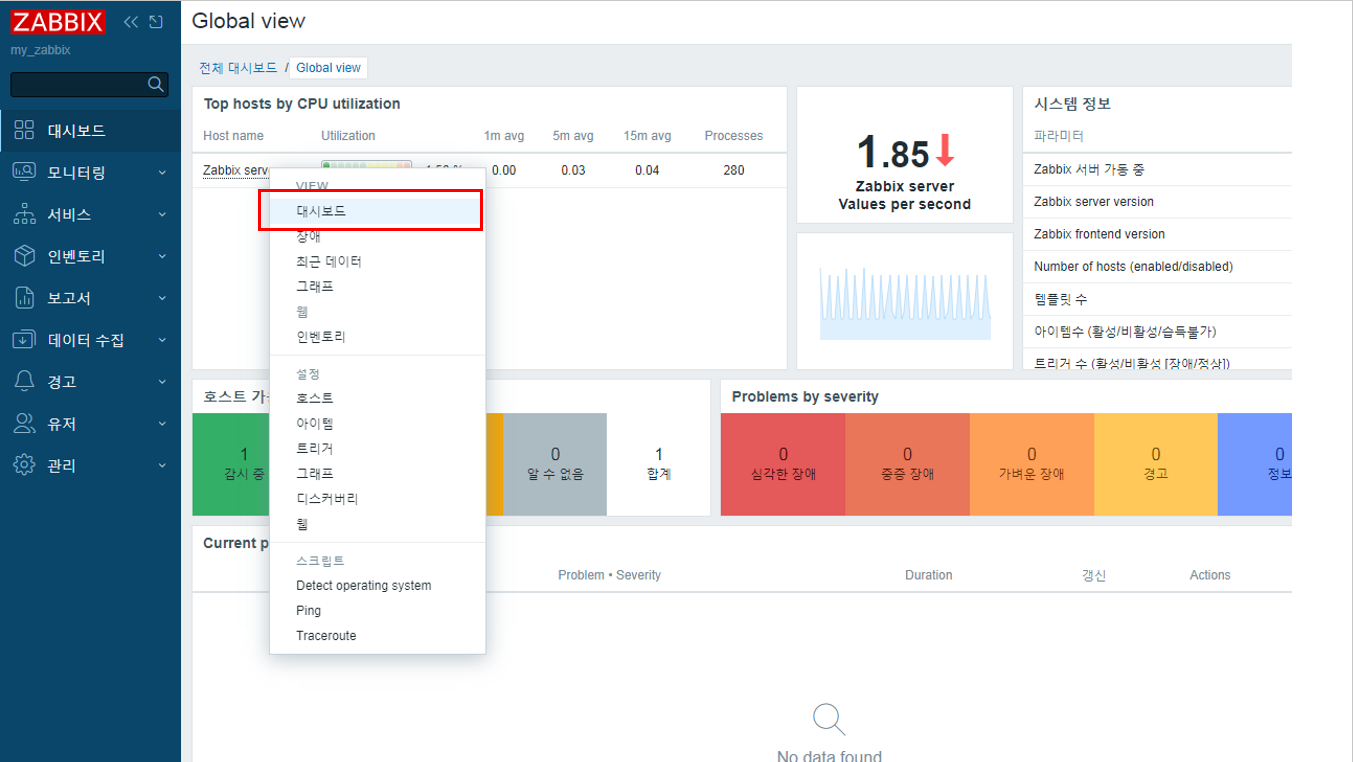This screenshot has height=762, width=1353.
Task: Click the gray 알 수 없음 tile
Action: coord(555,464)
